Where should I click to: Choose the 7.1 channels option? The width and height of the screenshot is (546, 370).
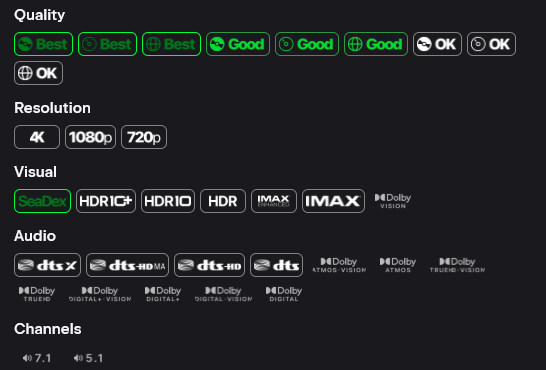pos(37,358)
